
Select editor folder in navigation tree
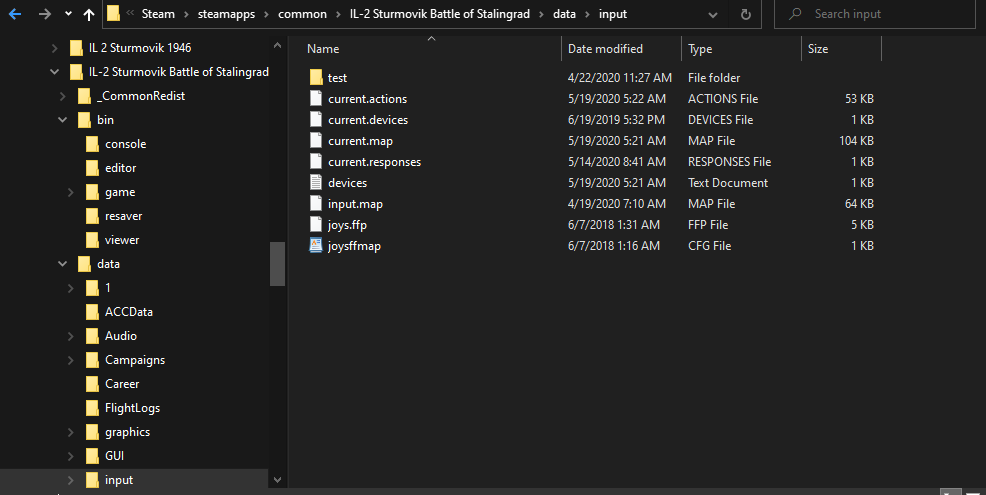[120, 168]
